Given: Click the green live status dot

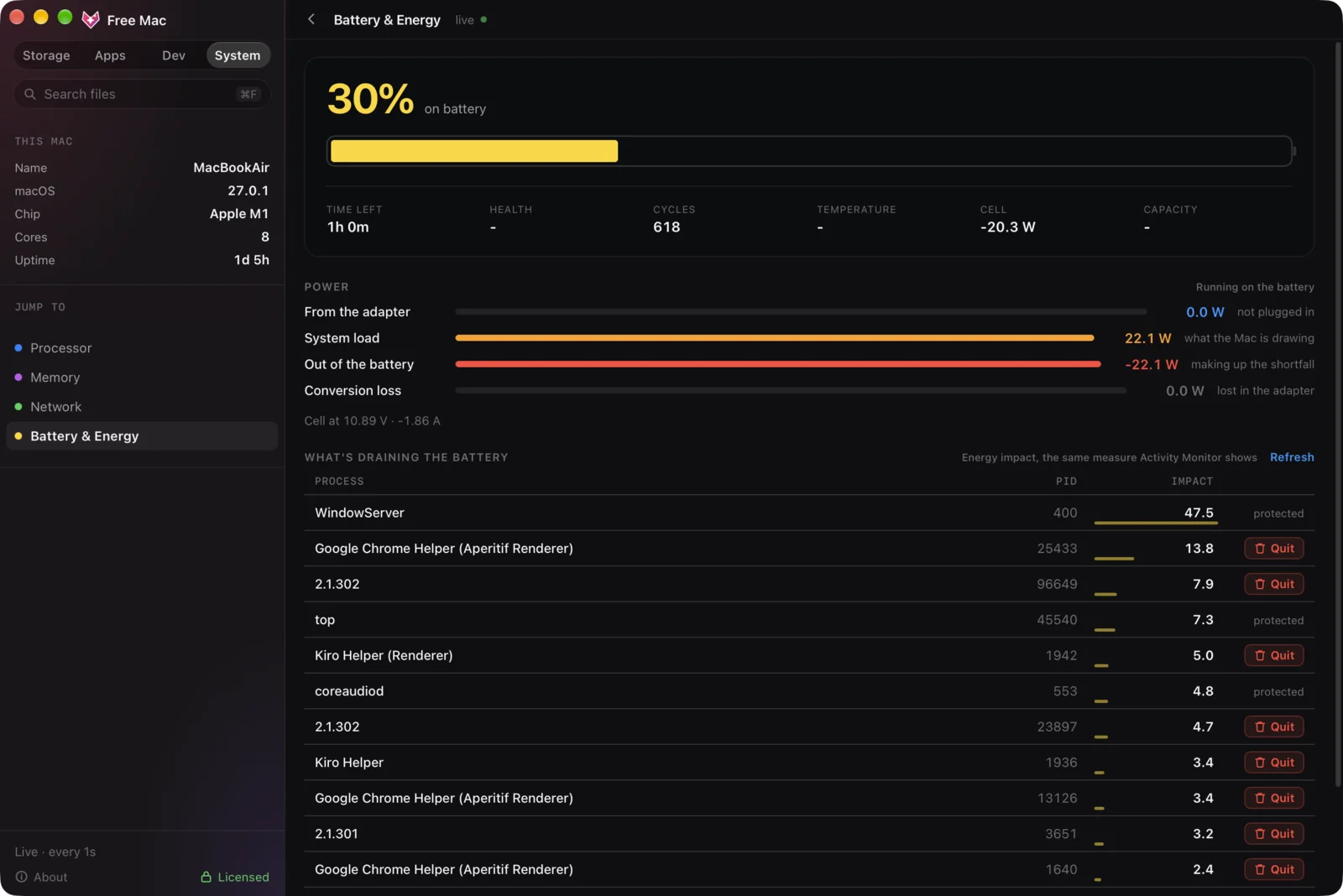Looking at the screenshot, I should [483, 19].
